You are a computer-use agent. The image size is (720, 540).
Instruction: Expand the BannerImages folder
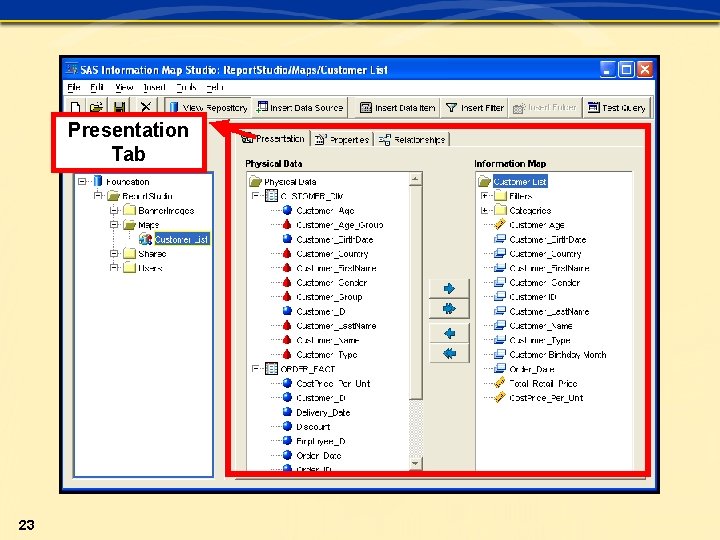[x=114, y=210]
